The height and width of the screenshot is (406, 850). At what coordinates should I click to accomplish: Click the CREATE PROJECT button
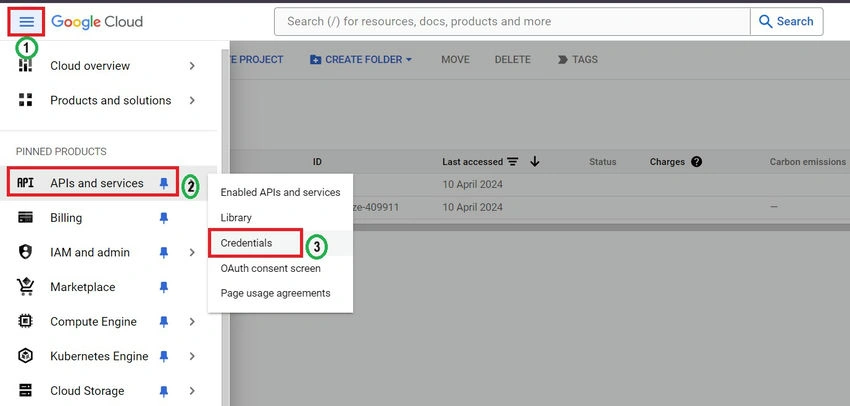[x=256, y=60]
